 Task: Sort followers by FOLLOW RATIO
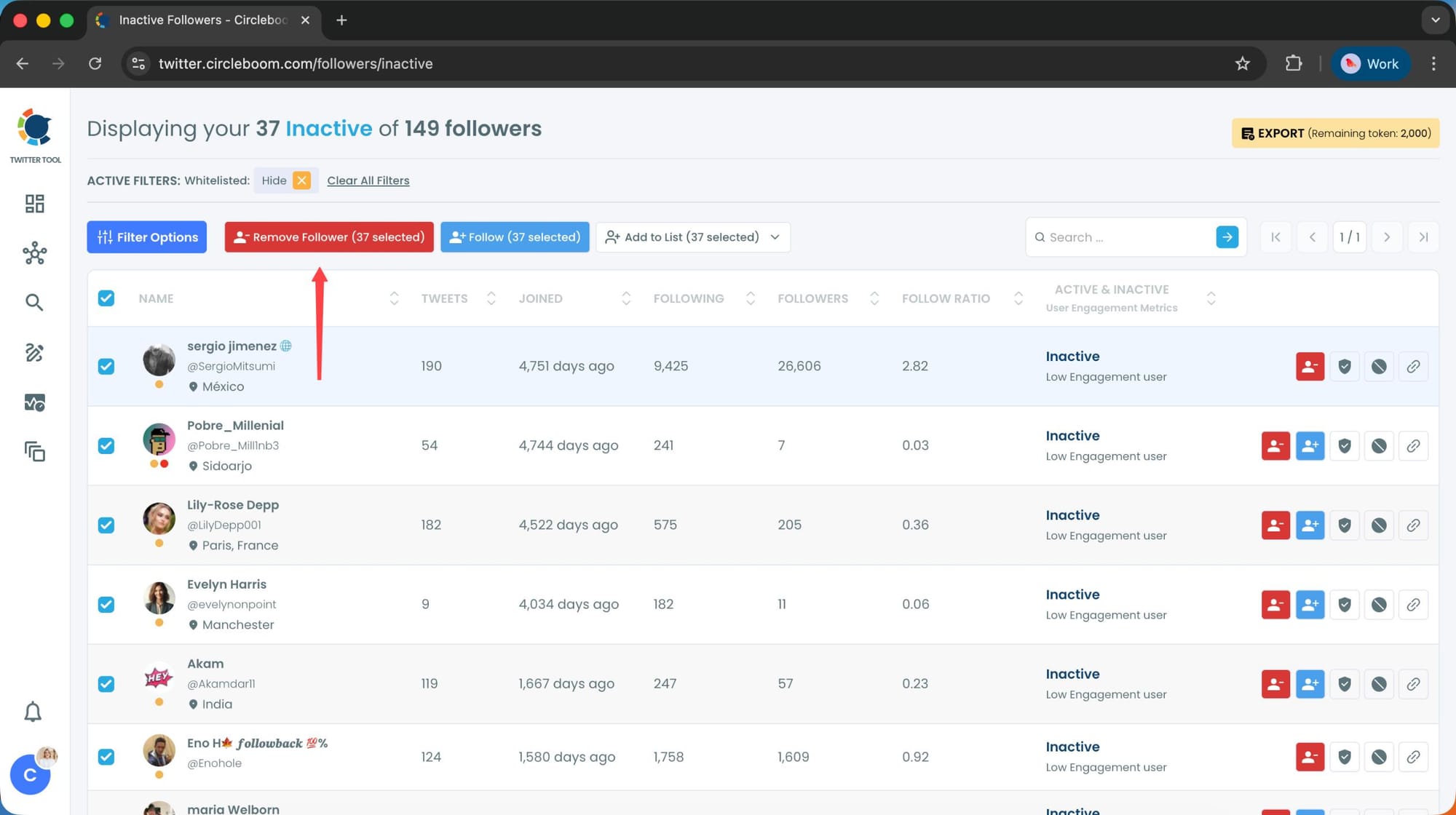1018,298
